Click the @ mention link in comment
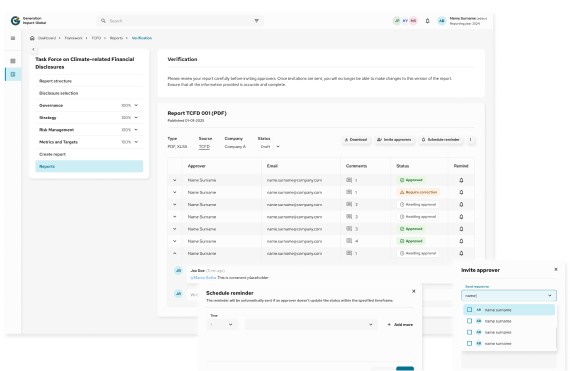 203,278
